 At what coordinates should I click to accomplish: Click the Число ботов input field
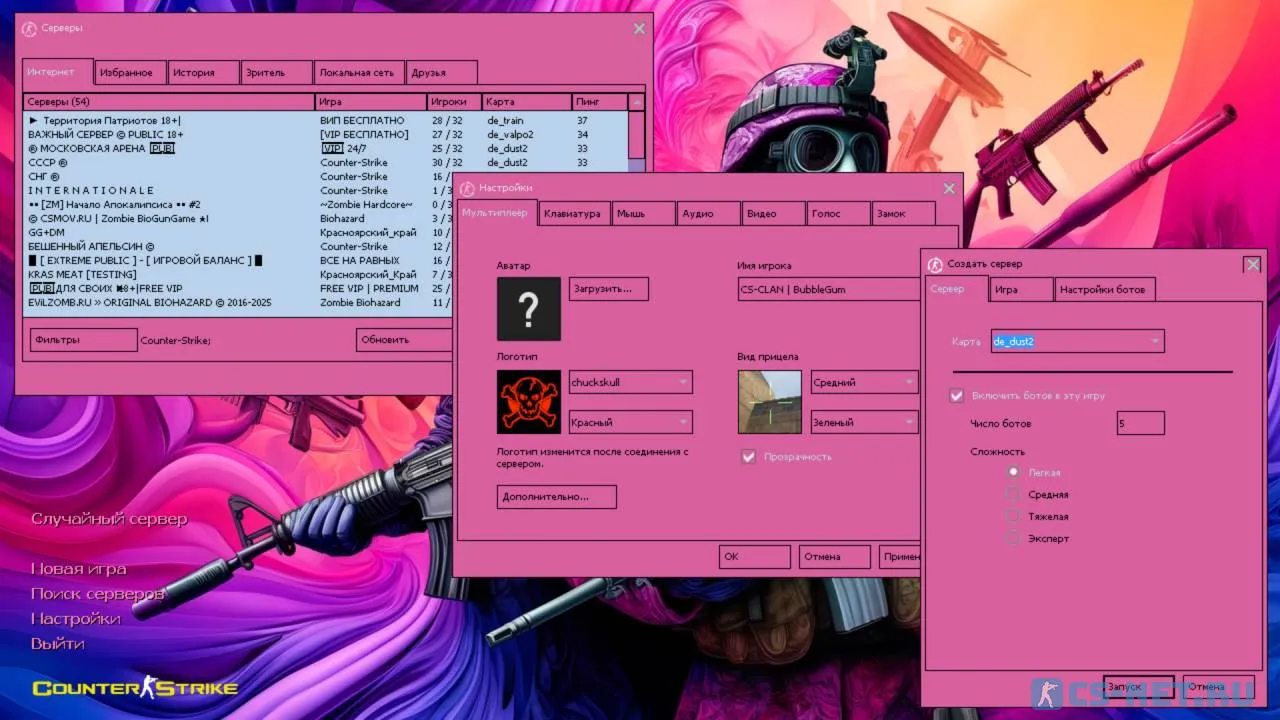pos(1141,423)
